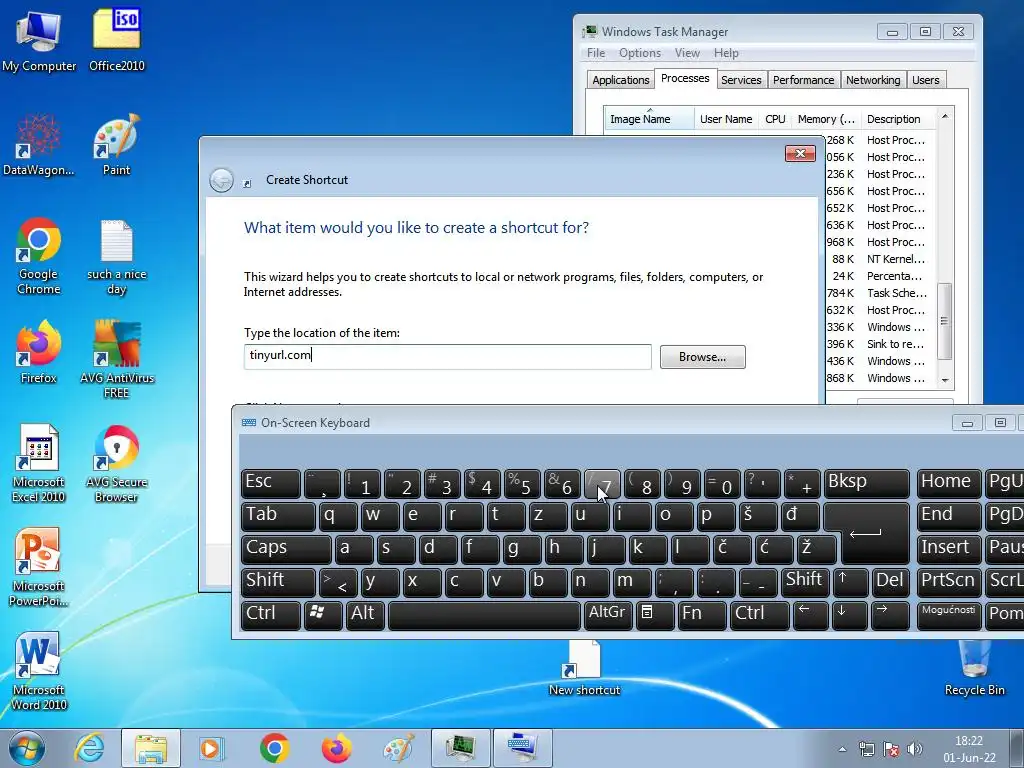Select 'Task Sche...' row in Task Manager
Image resolution: width=1024 pixels, height=768 pixels.
point(896,293)
